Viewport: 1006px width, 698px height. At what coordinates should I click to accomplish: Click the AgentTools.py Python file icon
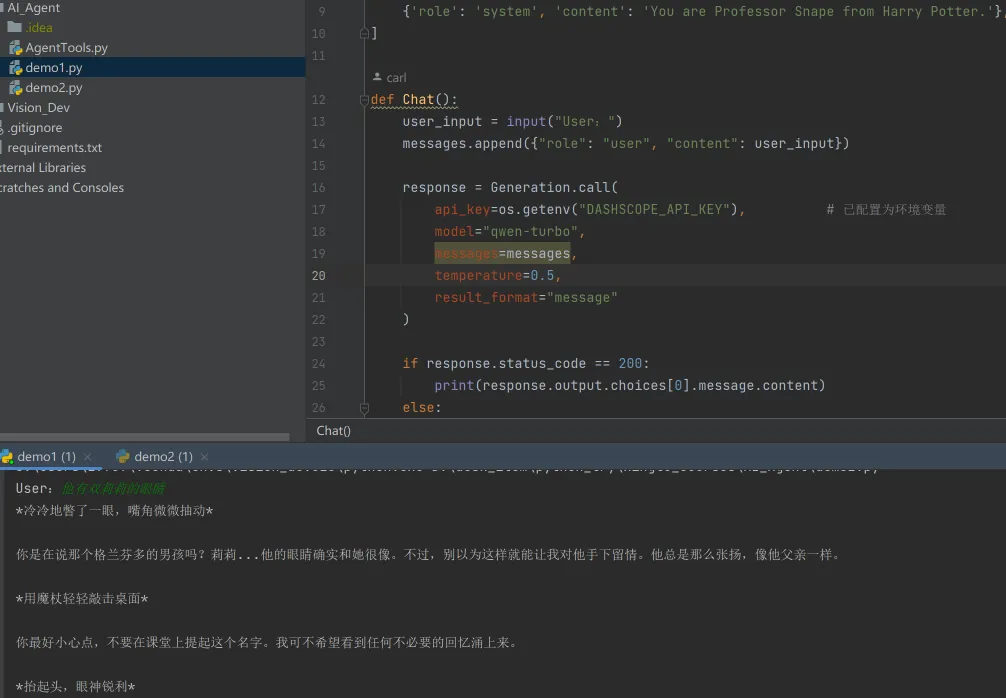pos(15,47)
